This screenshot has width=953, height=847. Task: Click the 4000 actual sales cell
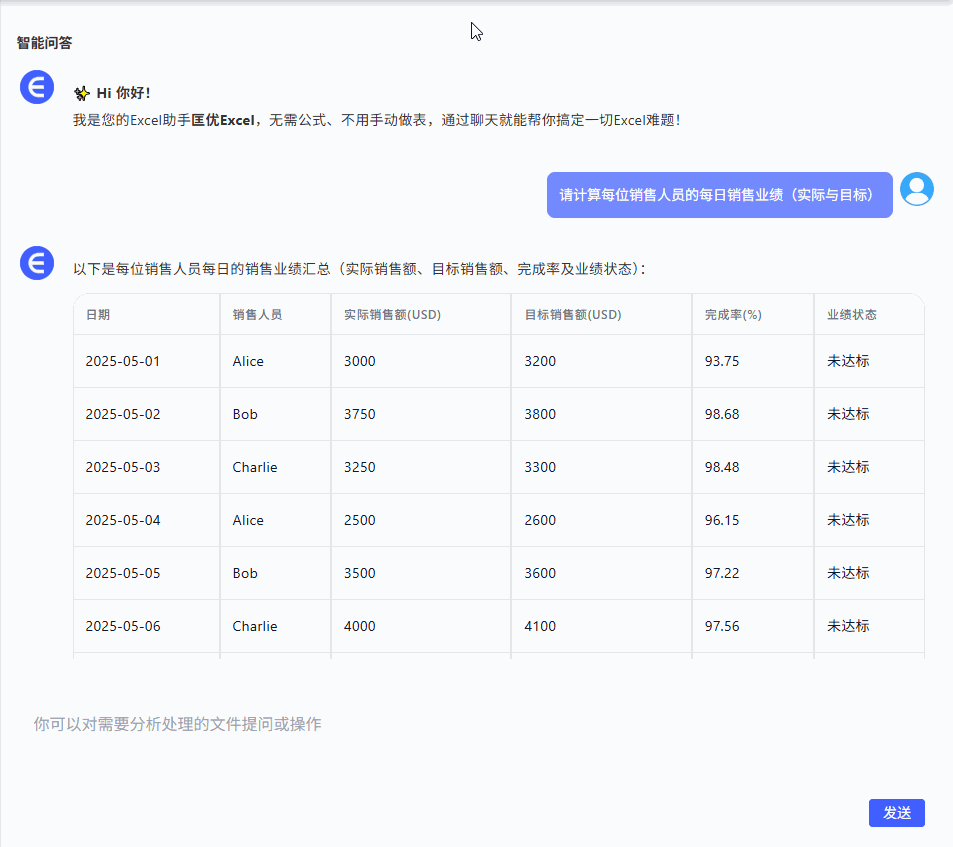(359, 626)
